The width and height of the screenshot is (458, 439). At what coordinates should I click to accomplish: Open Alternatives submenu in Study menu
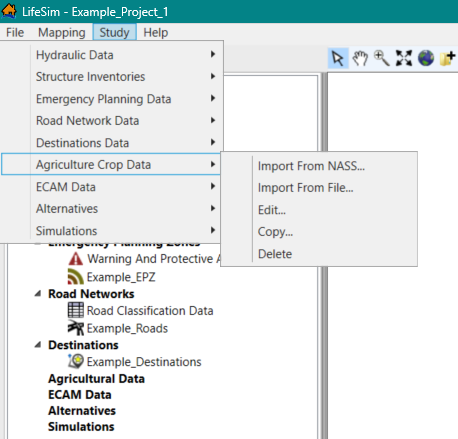tap(112, 209)
